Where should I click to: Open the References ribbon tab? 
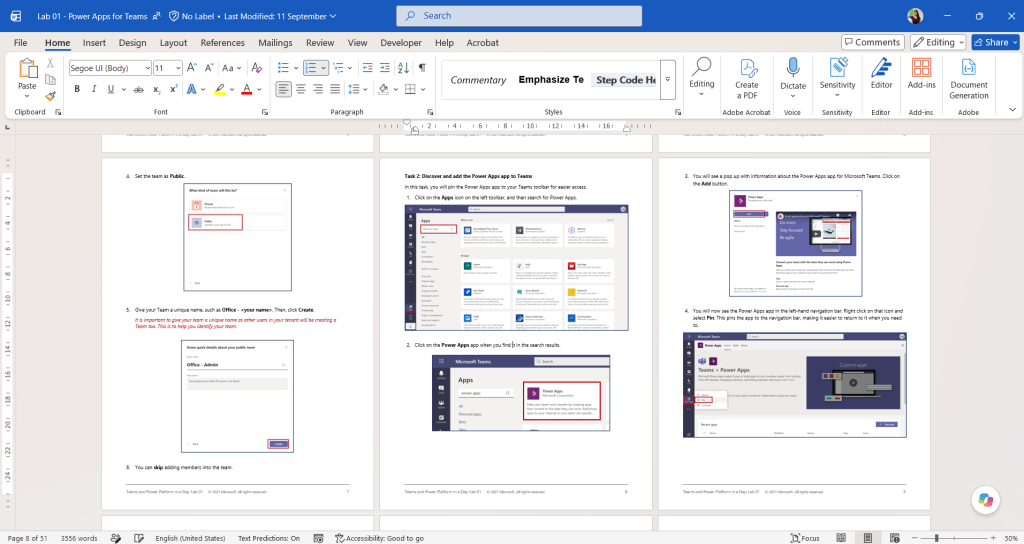pyautogui.click(x=222, y=42)
